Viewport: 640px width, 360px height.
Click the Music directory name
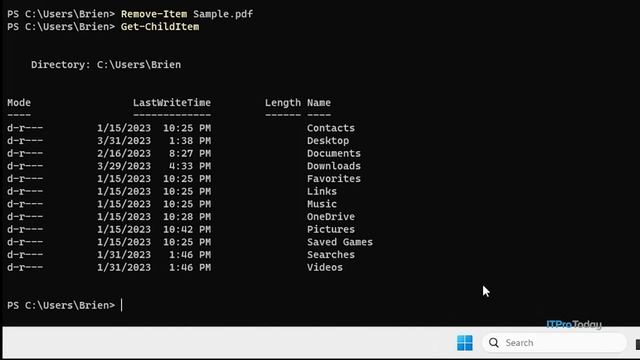[x=322, y=204]
